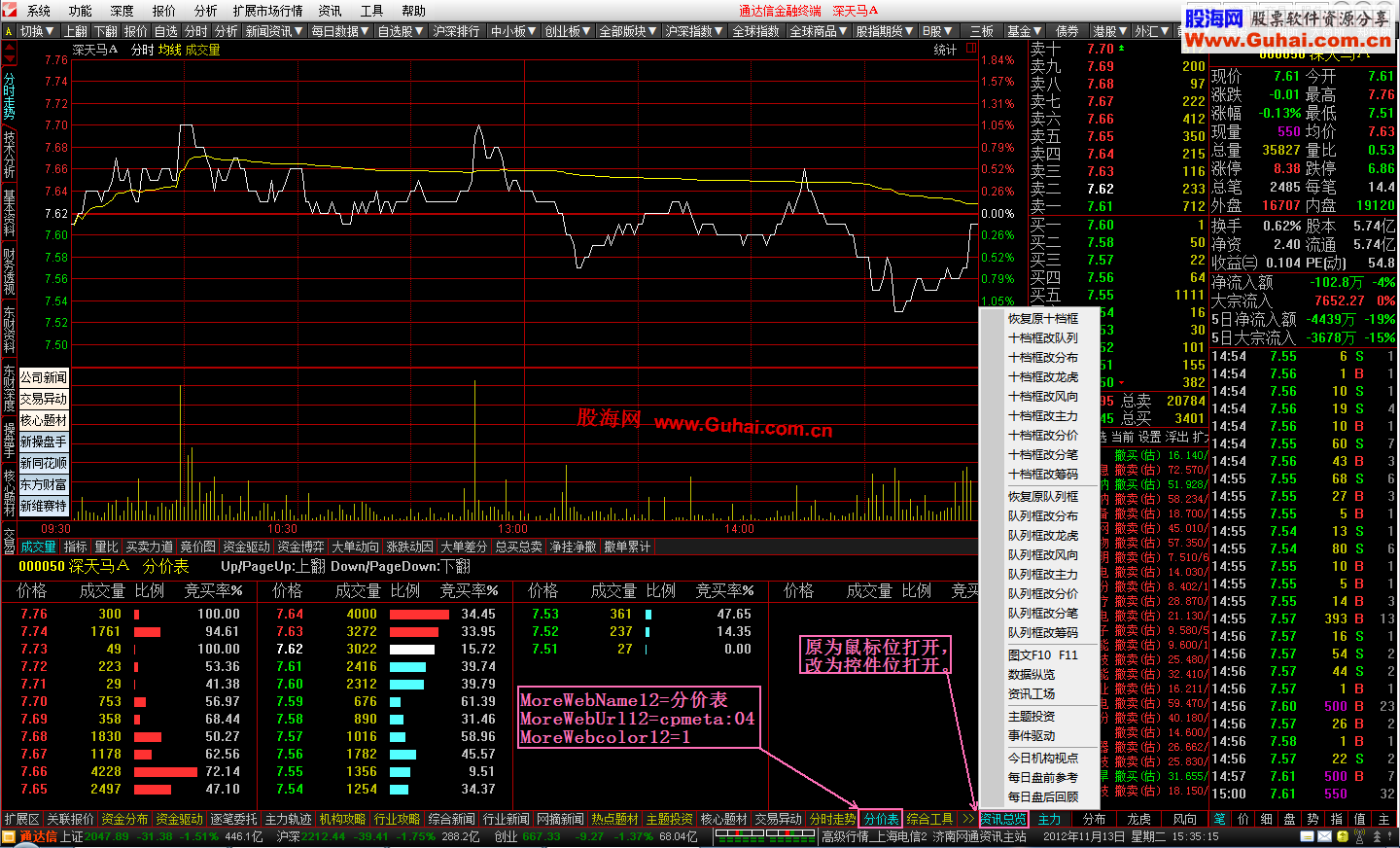The image size is (1400, 848).
Task: Click the TDX logo icon beside 系统 menu
Action: [10, 10]
